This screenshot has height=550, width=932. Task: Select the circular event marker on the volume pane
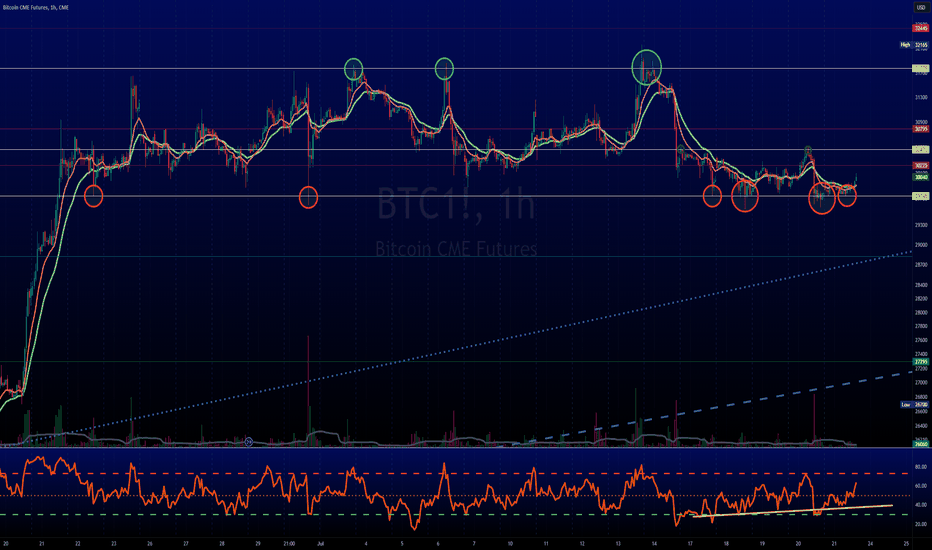(x=249, y=442)
